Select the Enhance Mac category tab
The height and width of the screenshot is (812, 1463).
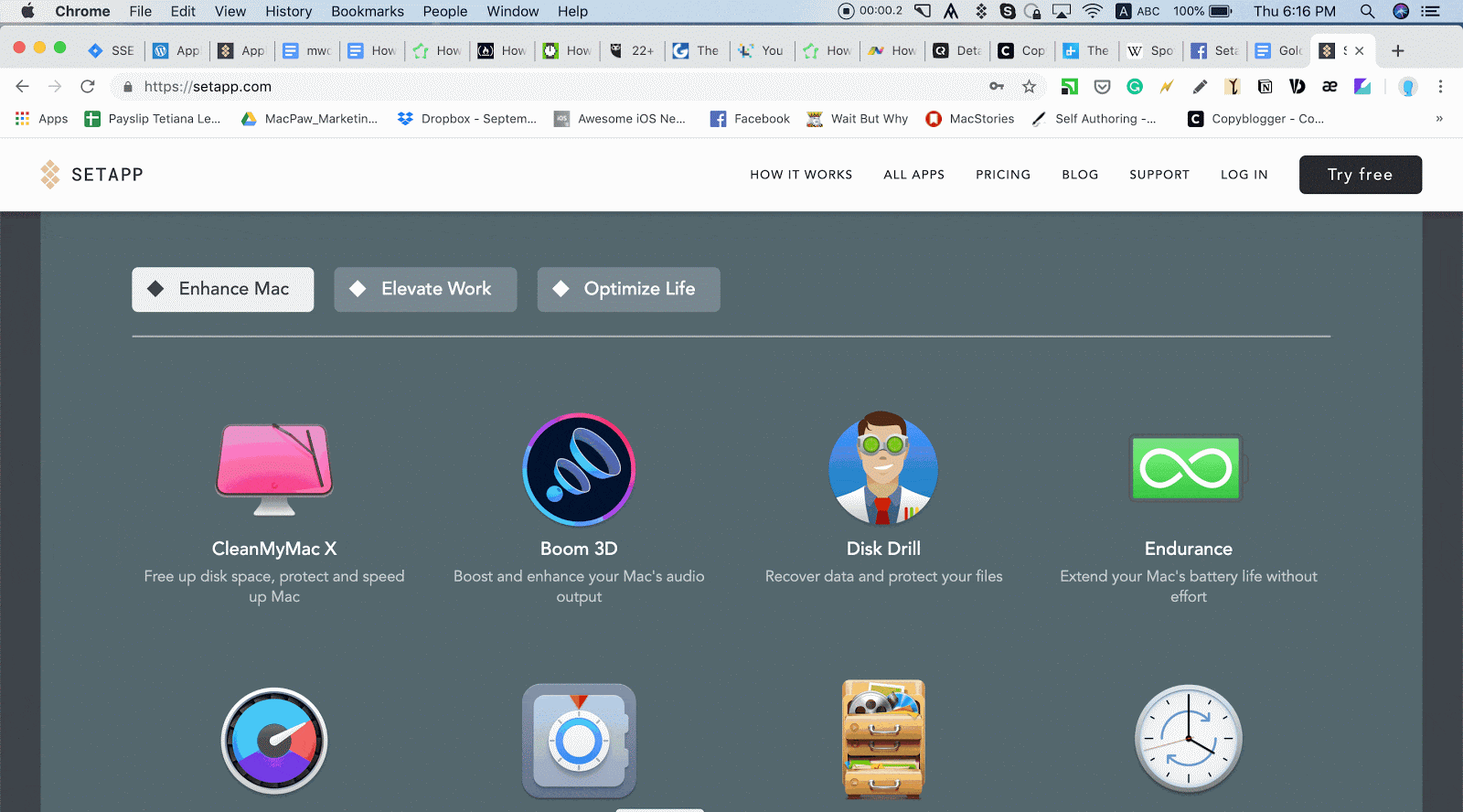pyautogui.click(x=223, y=289)
